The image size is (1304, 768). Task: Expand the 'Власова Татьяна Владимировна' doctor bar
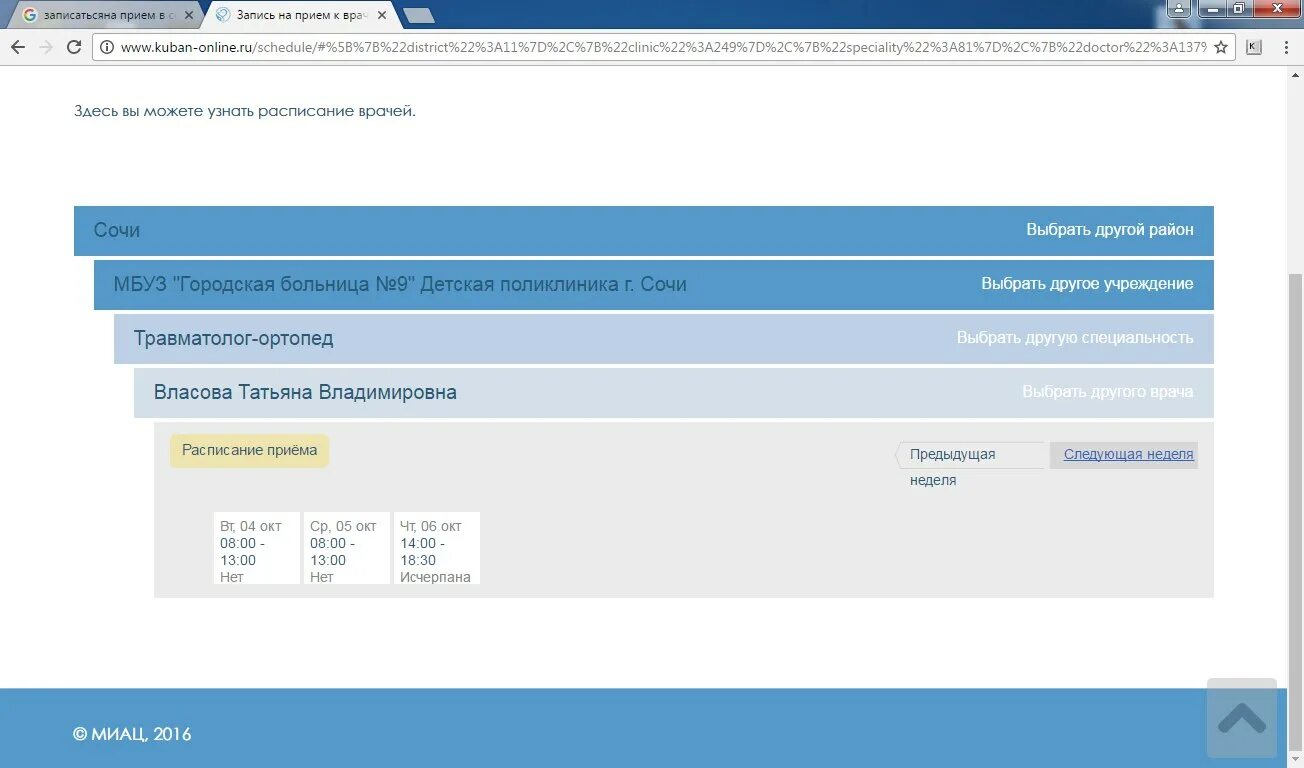point(674,392)
